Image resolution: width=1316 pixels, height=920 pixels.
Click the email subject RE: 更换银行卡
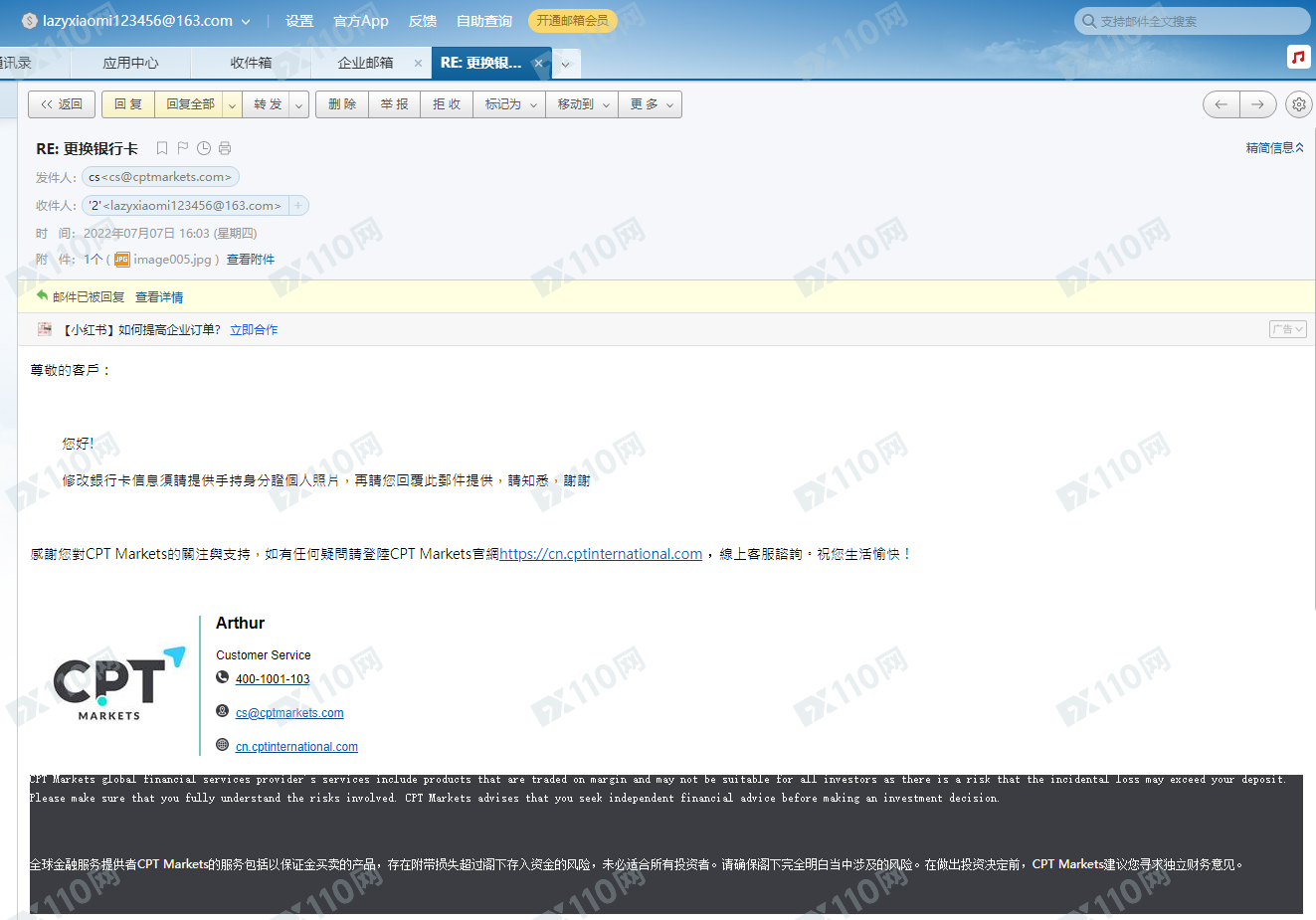tap(88, 149)
